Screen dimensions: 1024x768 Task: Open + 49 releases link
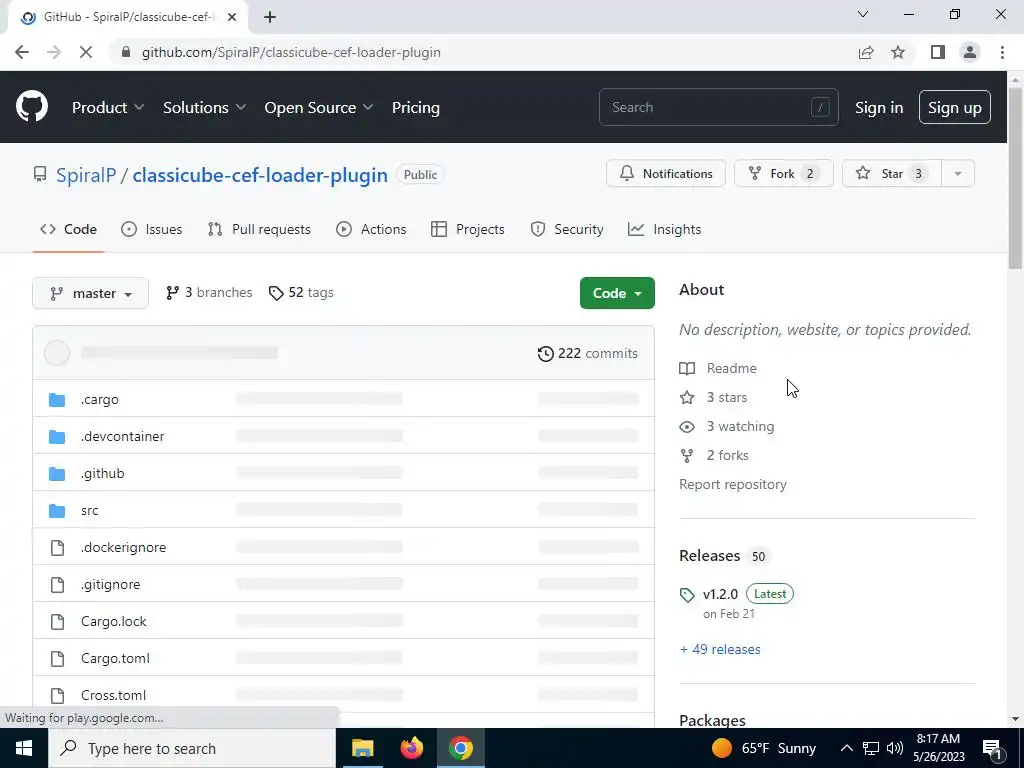[x=720, y=649]
